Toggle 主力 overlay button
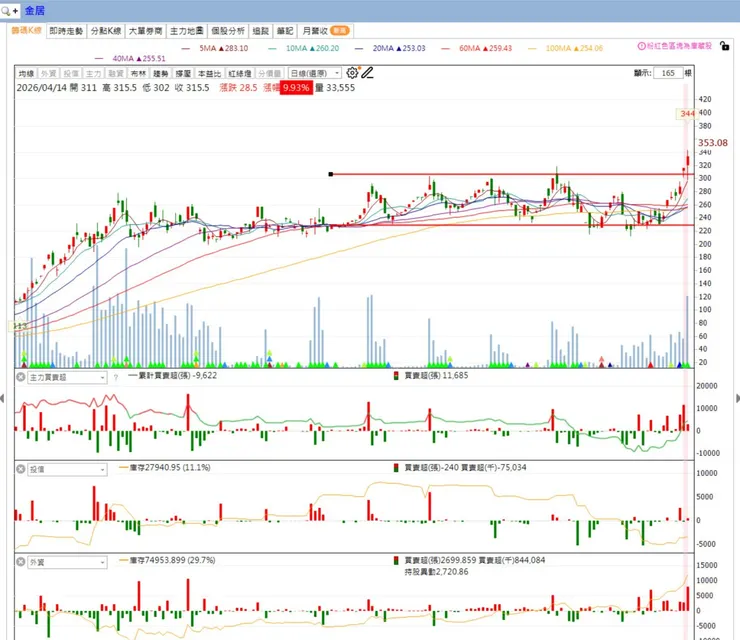The height and width of the screenshot is (640, 740). pyautogui.click(x=93, y=74)
